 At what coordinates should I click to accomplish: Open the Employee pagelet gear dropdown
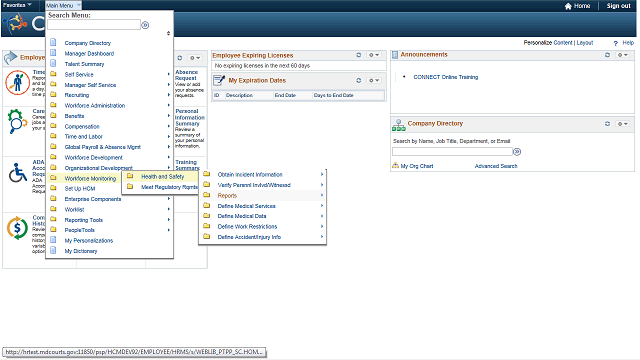click(195, 58)
